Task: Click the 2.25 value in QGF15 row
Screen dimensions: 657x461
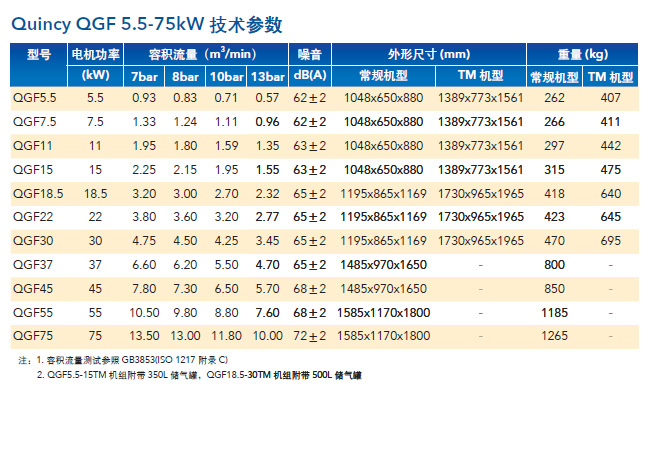Action: (x=144, y=169)
